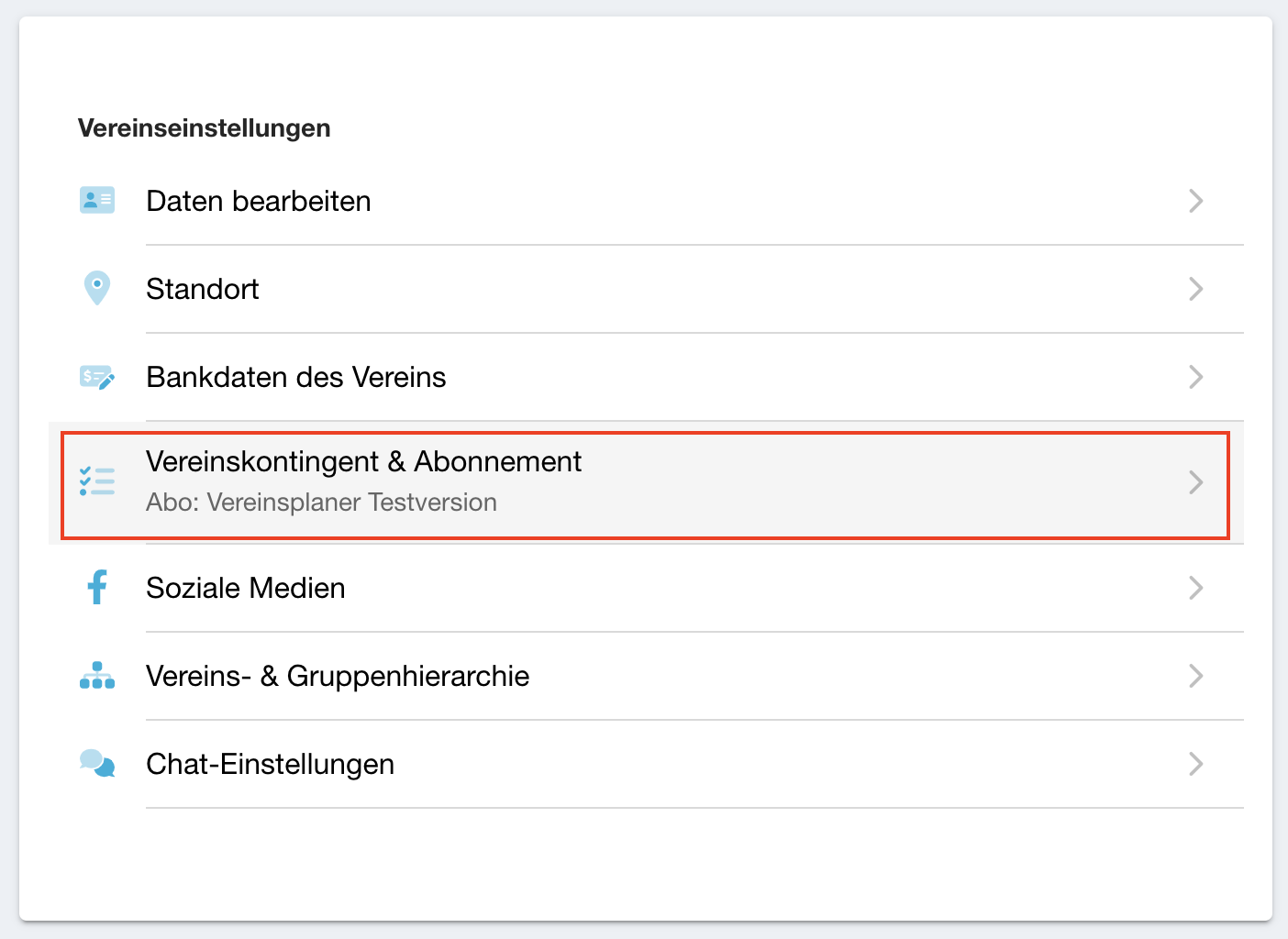Click the Chat-Einstellungen chevron arrow
The width and height of the screenshot is (1288, 939).
pos(1195,764)
